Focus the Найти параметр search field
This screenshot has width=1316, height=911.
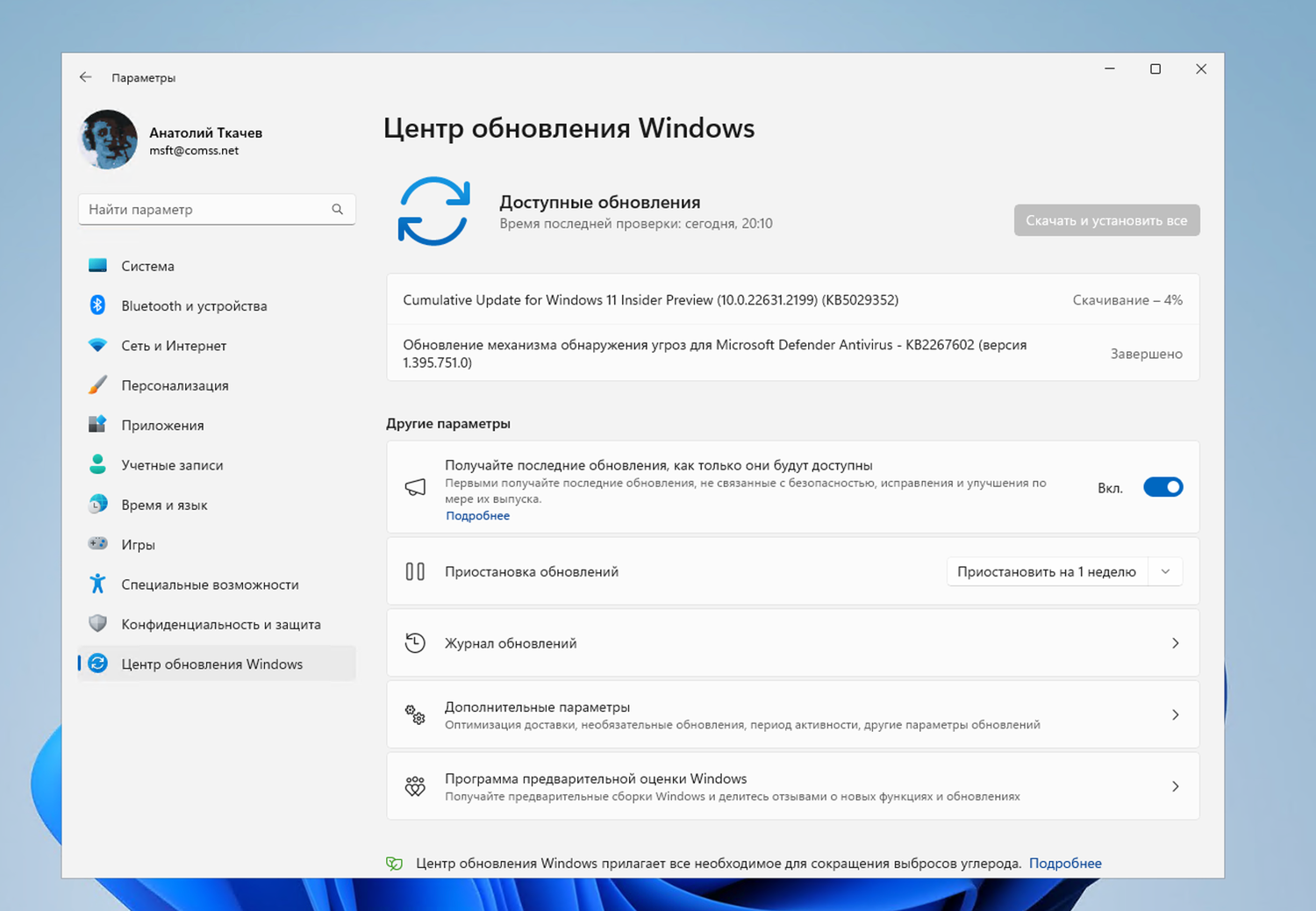217,209
